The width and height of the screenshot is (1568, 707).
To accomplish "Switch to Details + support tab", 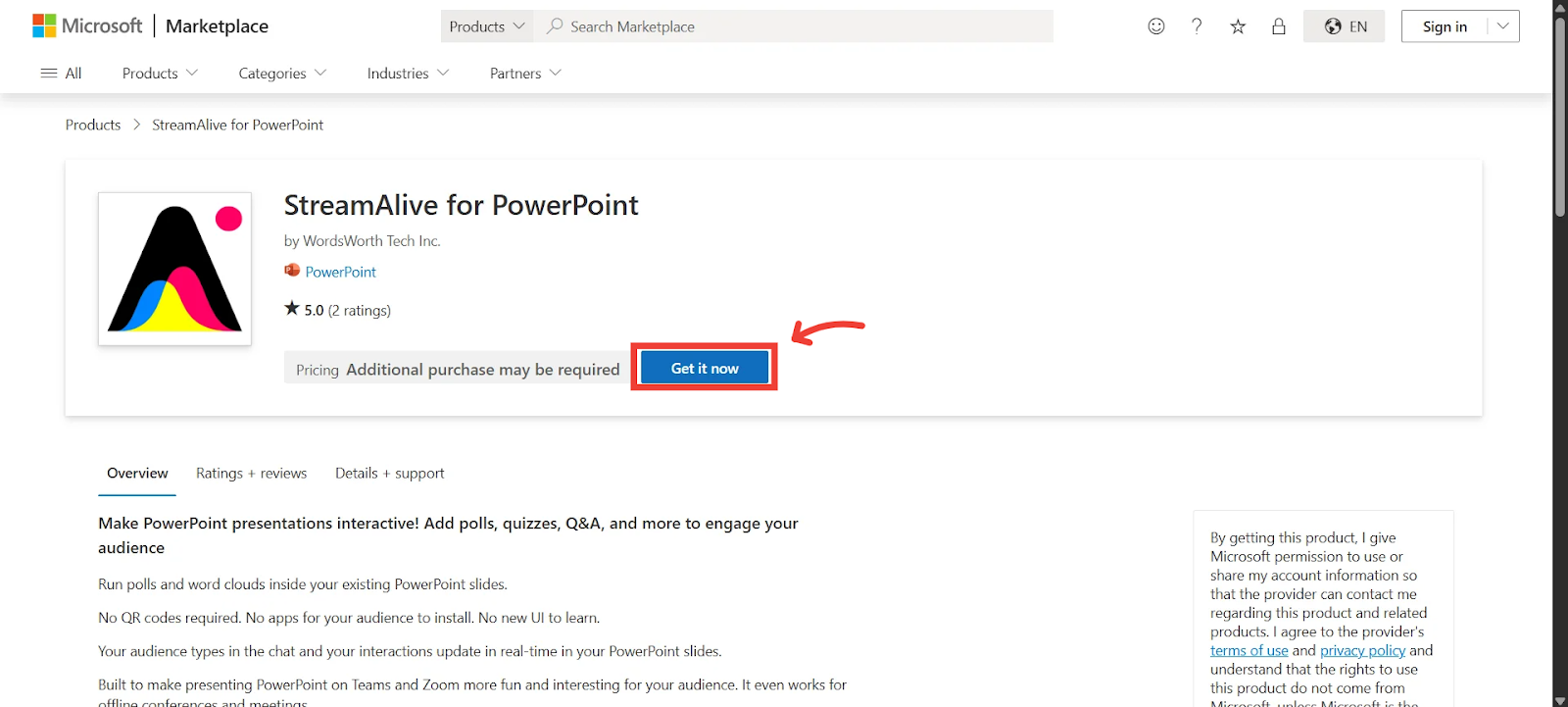I will 389,473.
